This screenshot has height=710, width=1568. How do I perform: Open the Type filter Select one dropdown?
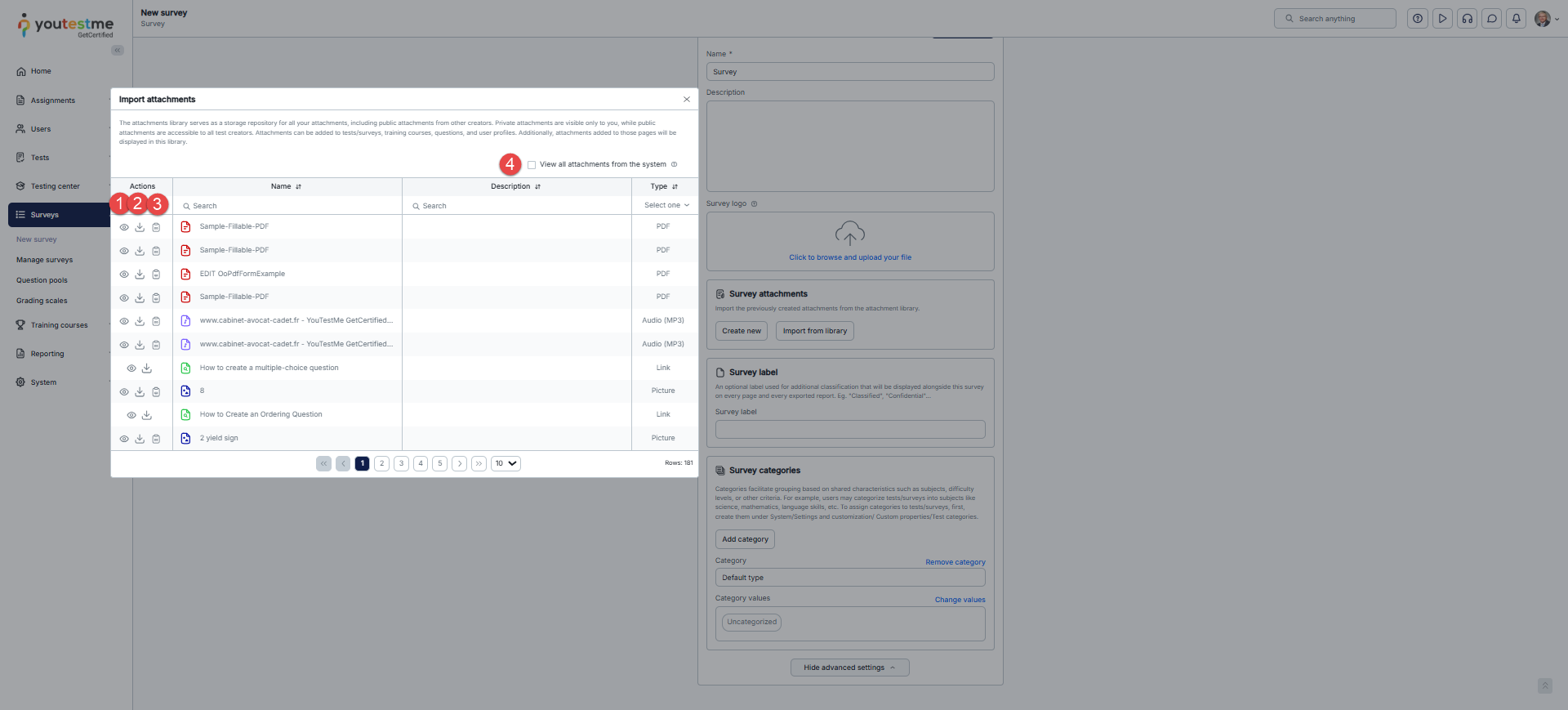click(x=666, y=206)
